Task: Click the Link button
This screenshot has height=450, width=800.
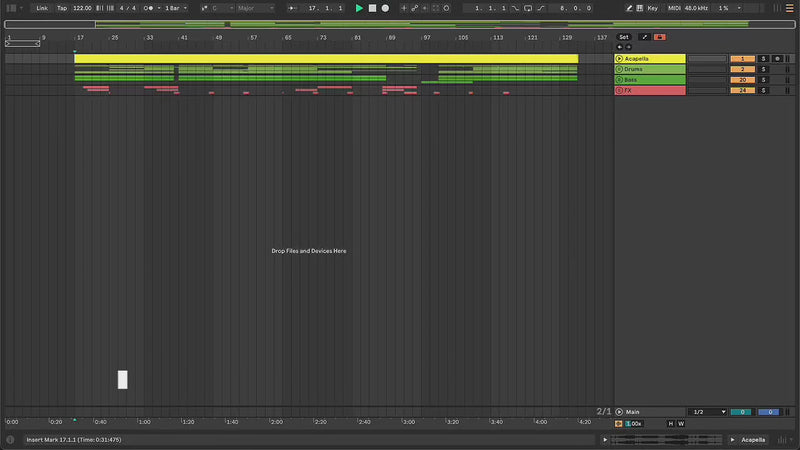Action: point(42,8)
